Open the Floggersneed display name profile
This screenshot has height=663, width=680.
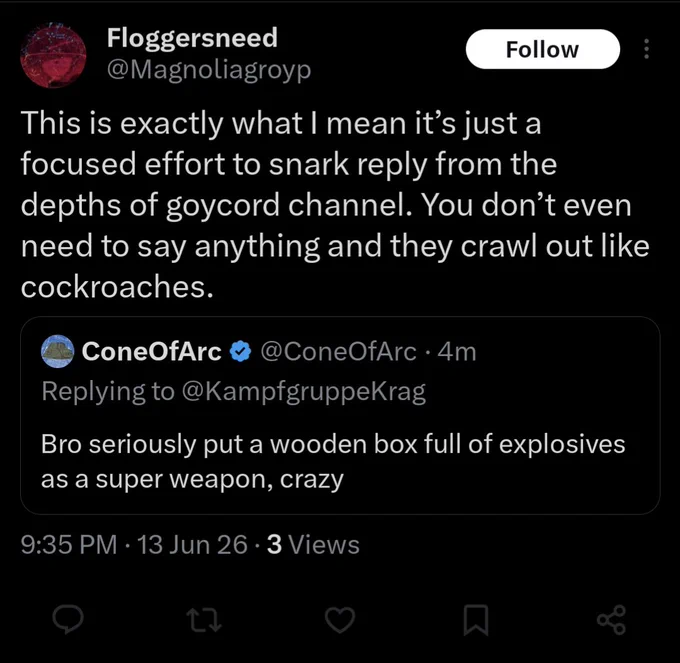click(192, 37)
